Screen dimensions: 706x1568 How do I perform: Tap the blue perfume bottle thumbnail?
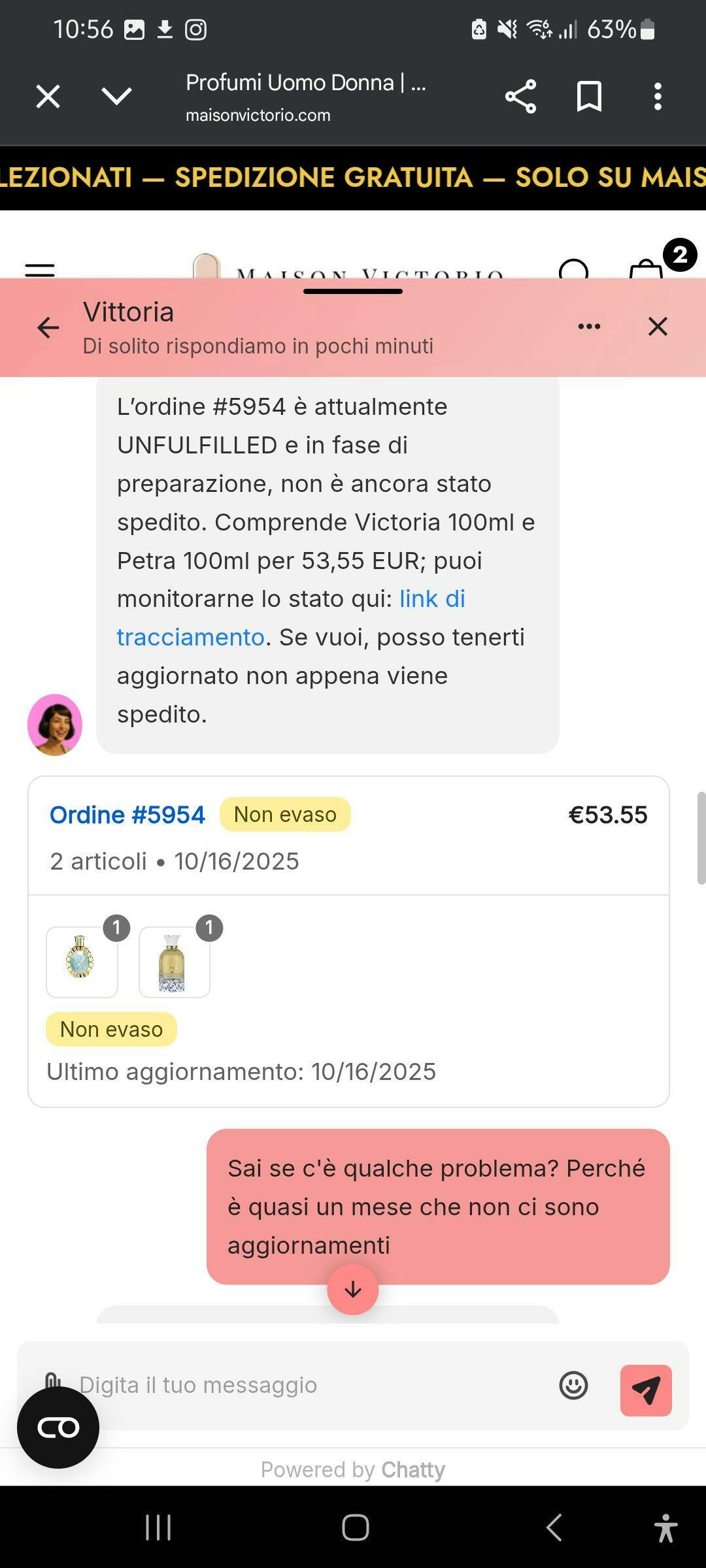[x=82, y=961]
